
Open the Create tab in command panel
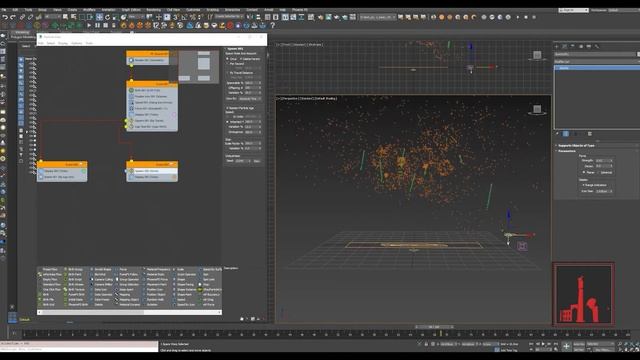coord(557,47)
